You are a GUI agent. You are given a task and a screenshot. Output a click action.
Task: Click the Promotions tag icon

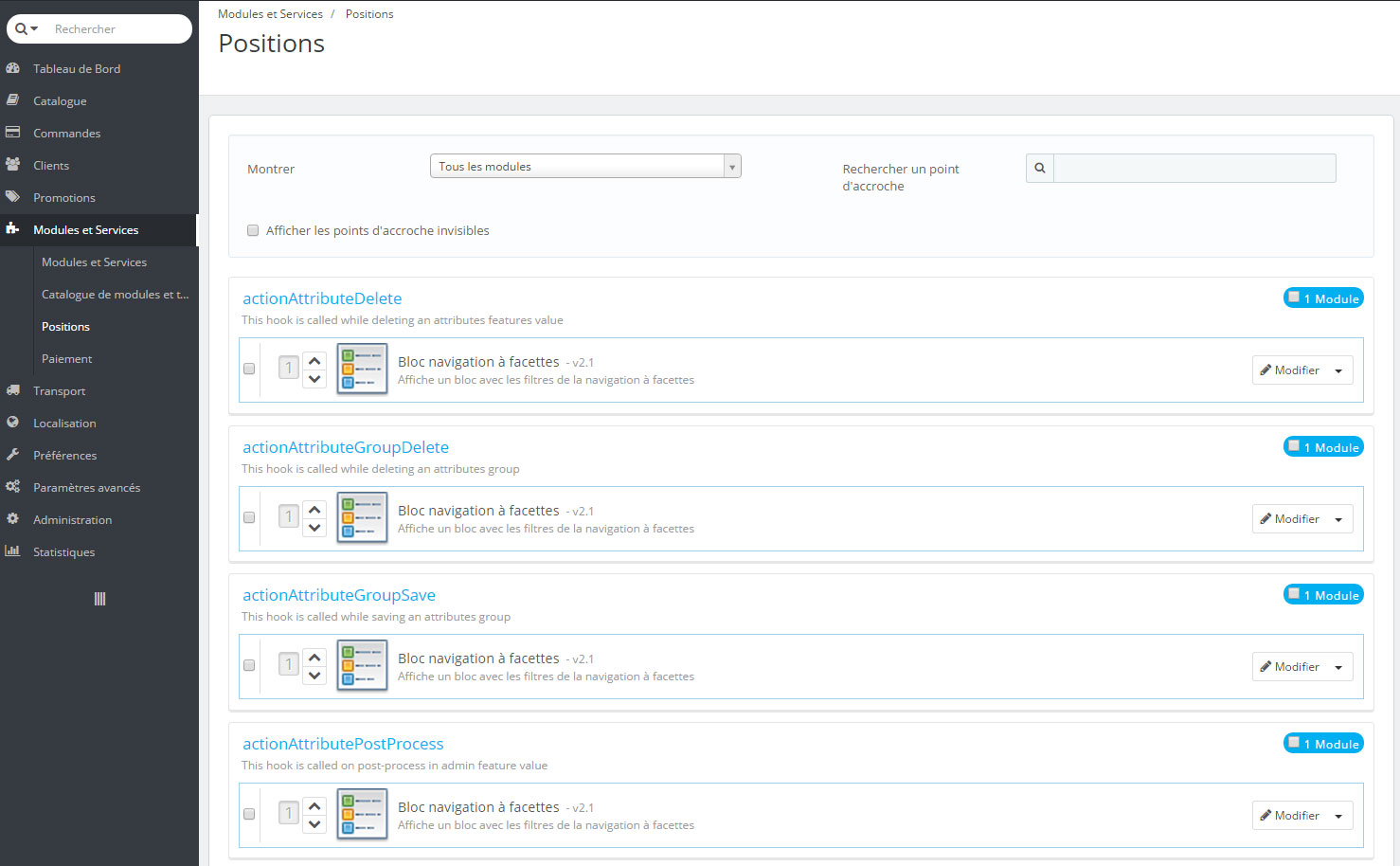(13, 197)
